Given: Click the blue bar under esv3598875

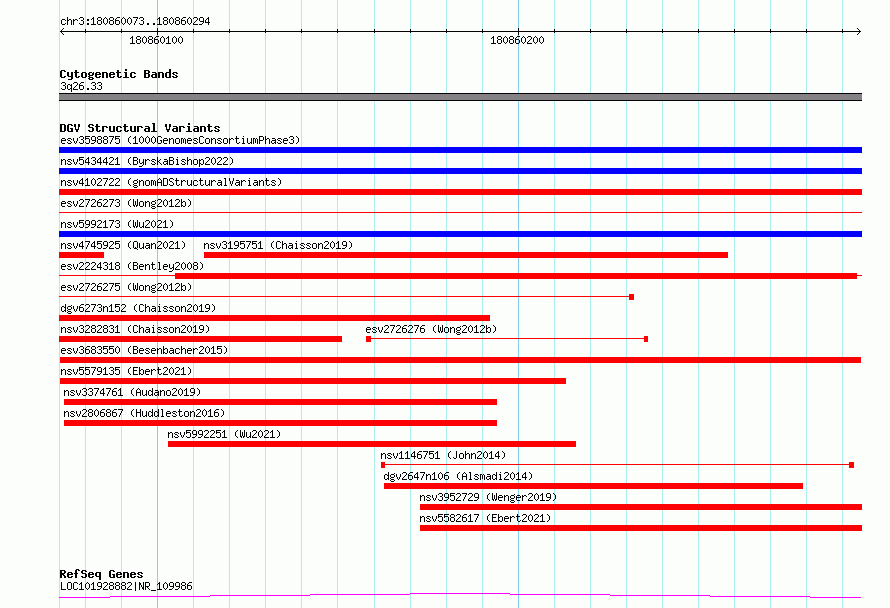Looking at the screenshot, I should point(460,150).
